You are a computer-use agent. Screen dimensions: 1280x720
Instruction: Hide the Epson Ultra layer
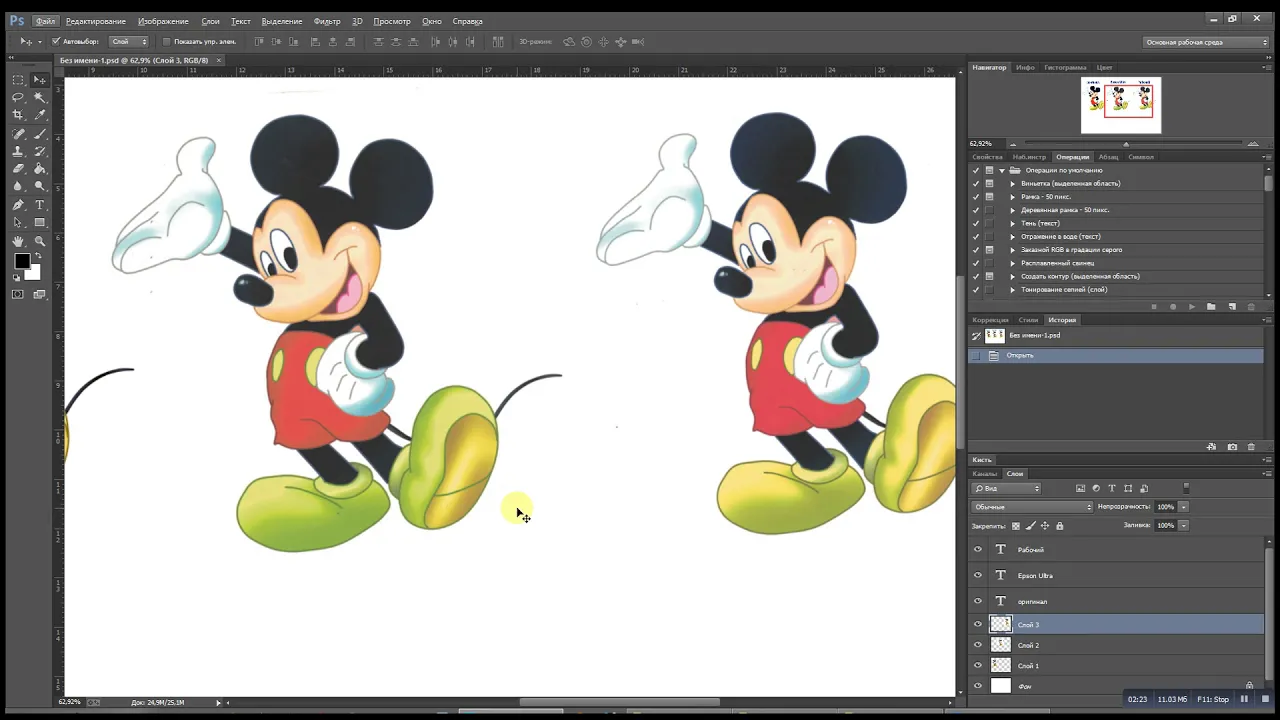point(978,575)
